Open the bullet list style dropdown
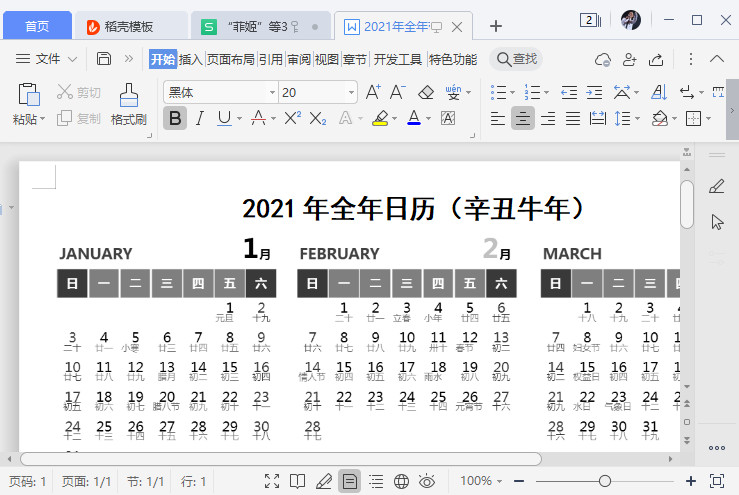The image size is (739, 495). click(512, 92)
